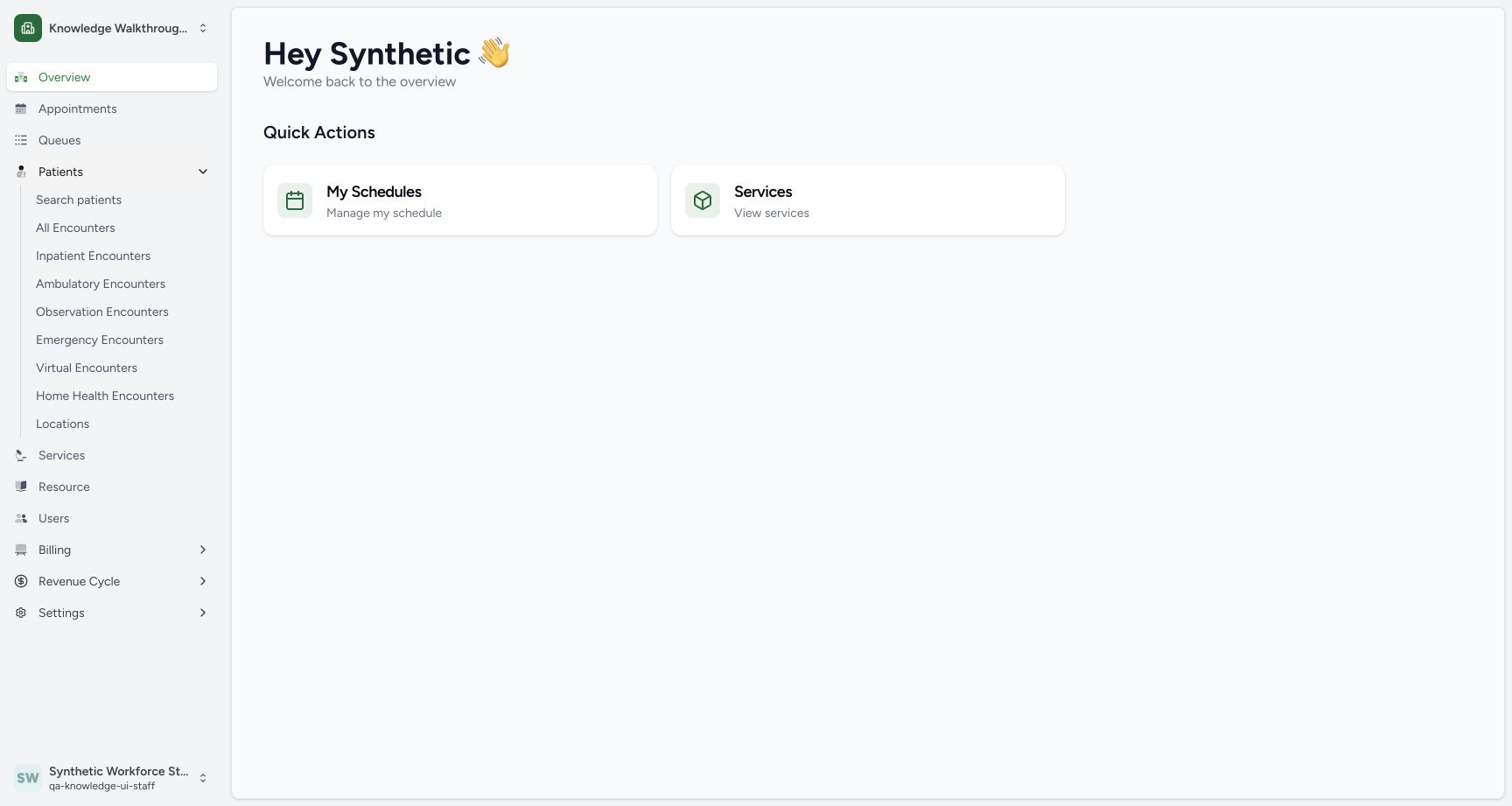Click the Queues list icon

21,140
